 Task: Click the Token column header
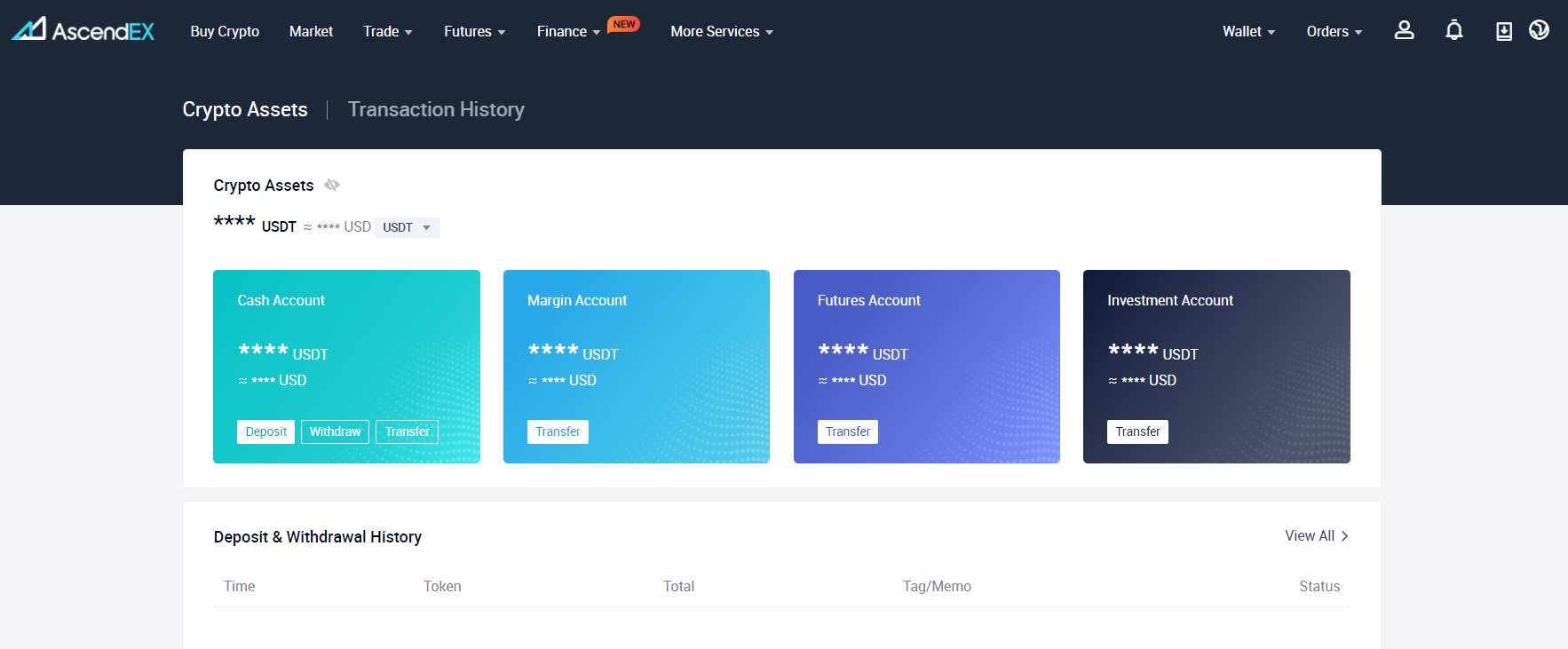[442, 586]
